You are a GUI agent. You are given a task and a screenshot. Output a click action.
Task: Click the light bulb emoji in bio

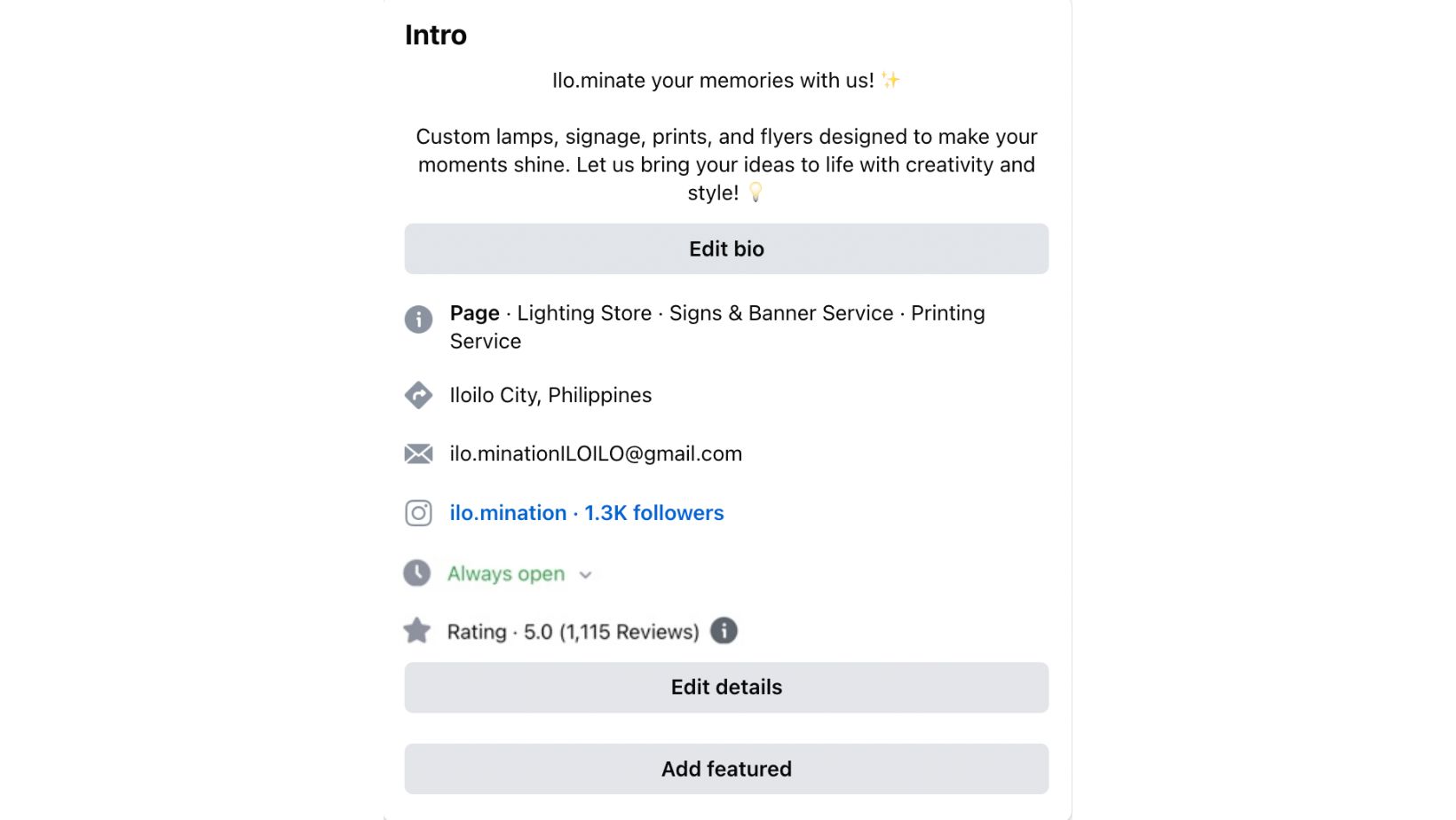(x=756, y=192)
